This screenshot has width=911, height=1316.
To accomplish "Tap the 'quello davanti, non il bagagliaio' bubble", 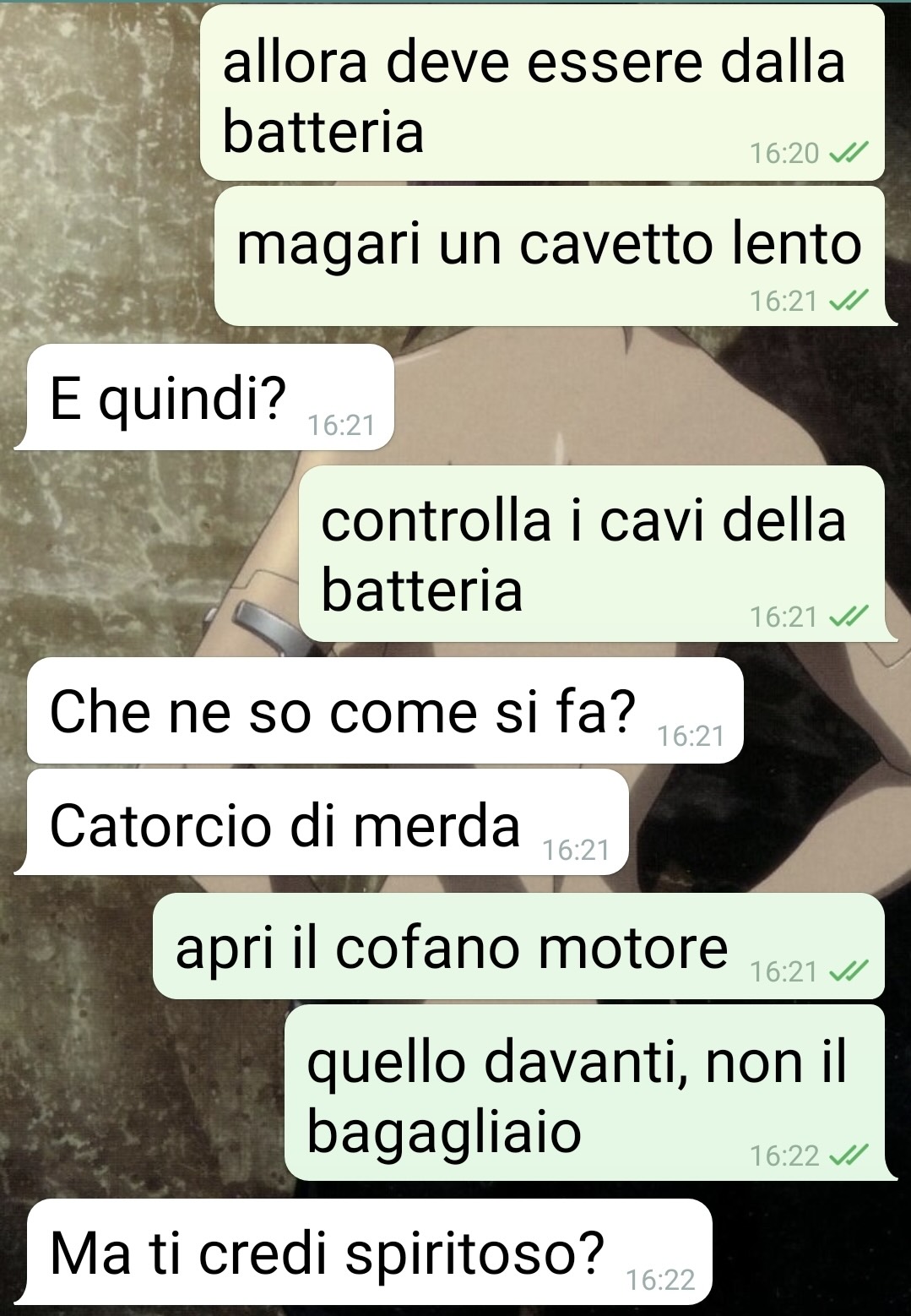I will [x=589, y=1093].
